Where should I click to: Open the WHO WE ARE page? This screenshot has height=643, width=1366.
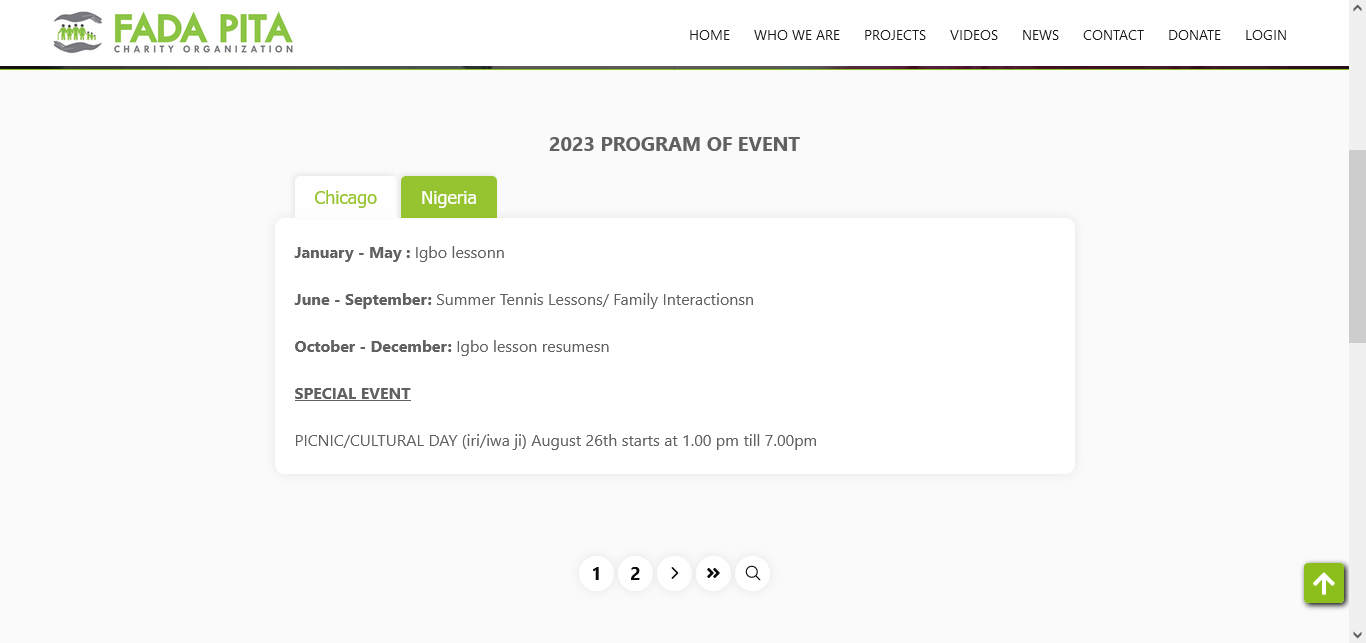coord(797,35)
